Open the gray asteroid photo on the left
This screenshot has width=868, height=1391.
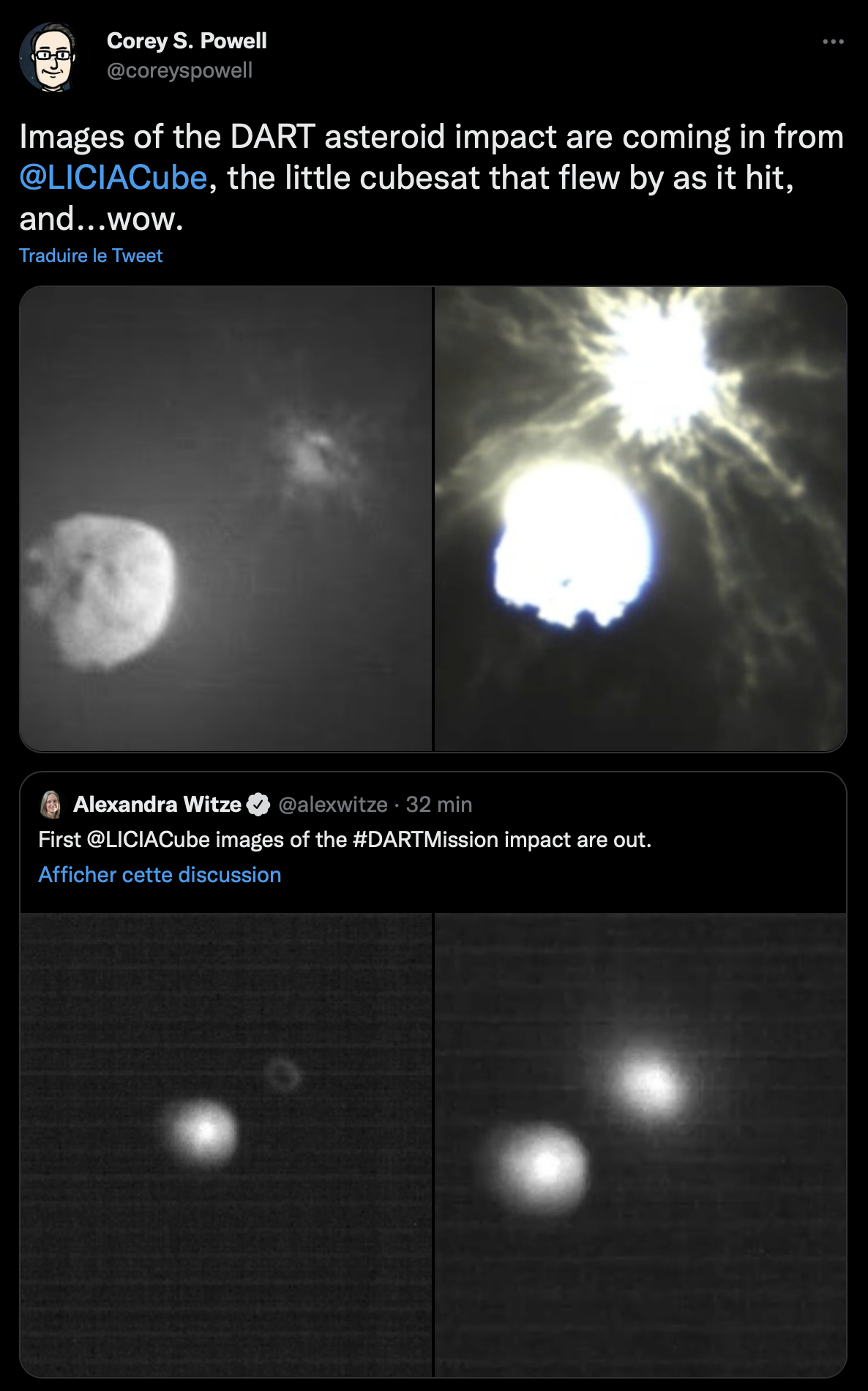(226, 518)
